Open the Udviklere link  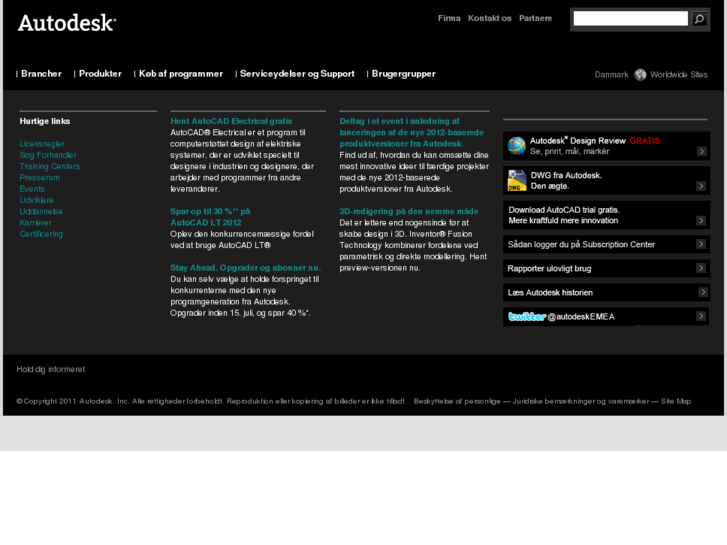pos(37,200)
